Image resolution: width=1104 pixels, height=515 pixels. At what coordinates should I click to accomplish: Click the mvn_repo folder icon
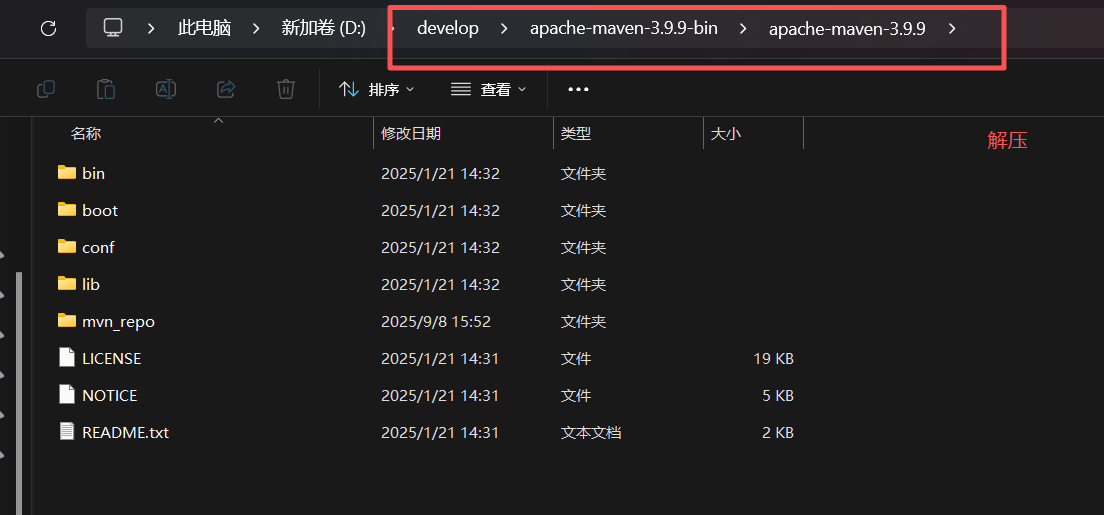[x=67, y=321]
